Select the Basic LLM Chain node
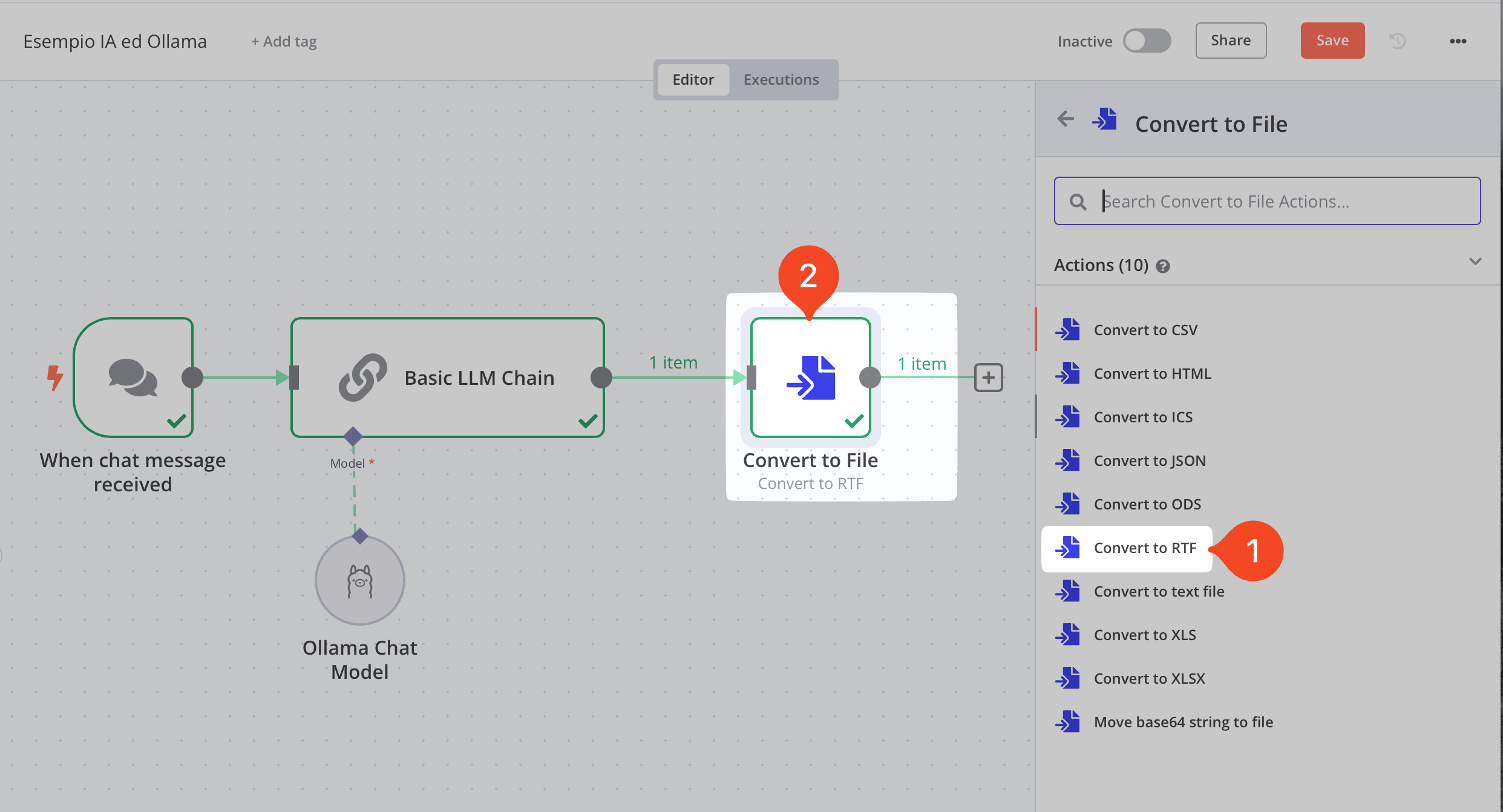This screenshot has width=1503, height=812. [448, 377]
